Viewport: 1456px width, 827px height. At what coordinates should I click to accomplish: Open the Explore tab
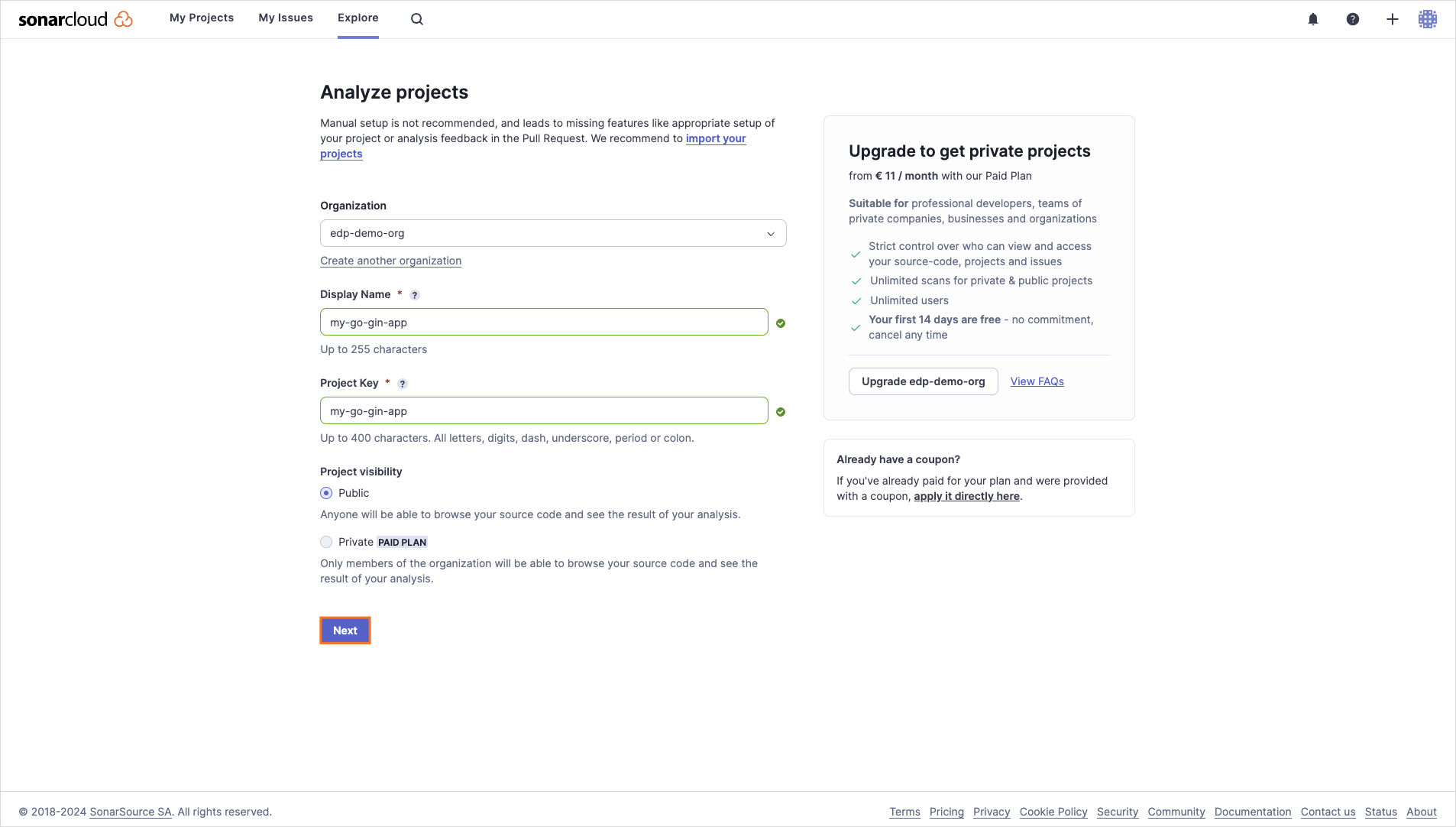coord(358,18)
